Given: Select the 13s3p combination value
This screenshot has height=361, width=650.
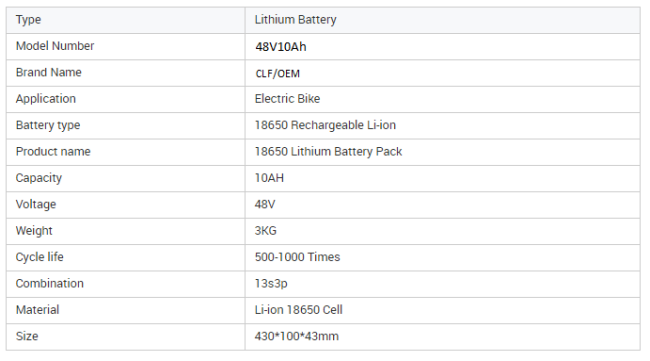Looking at the screenshot, I should coord(271,283).
